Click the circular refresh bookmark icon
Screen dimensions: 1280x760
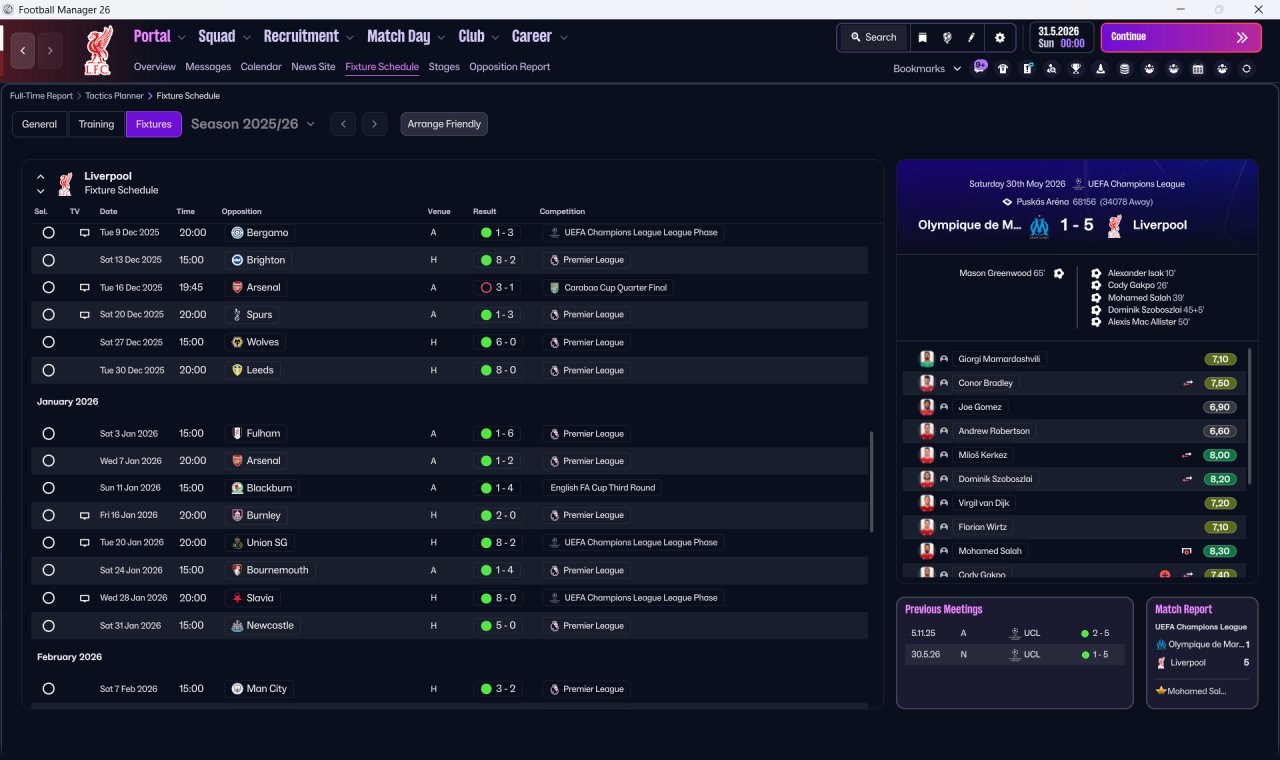click(1246, 69)
